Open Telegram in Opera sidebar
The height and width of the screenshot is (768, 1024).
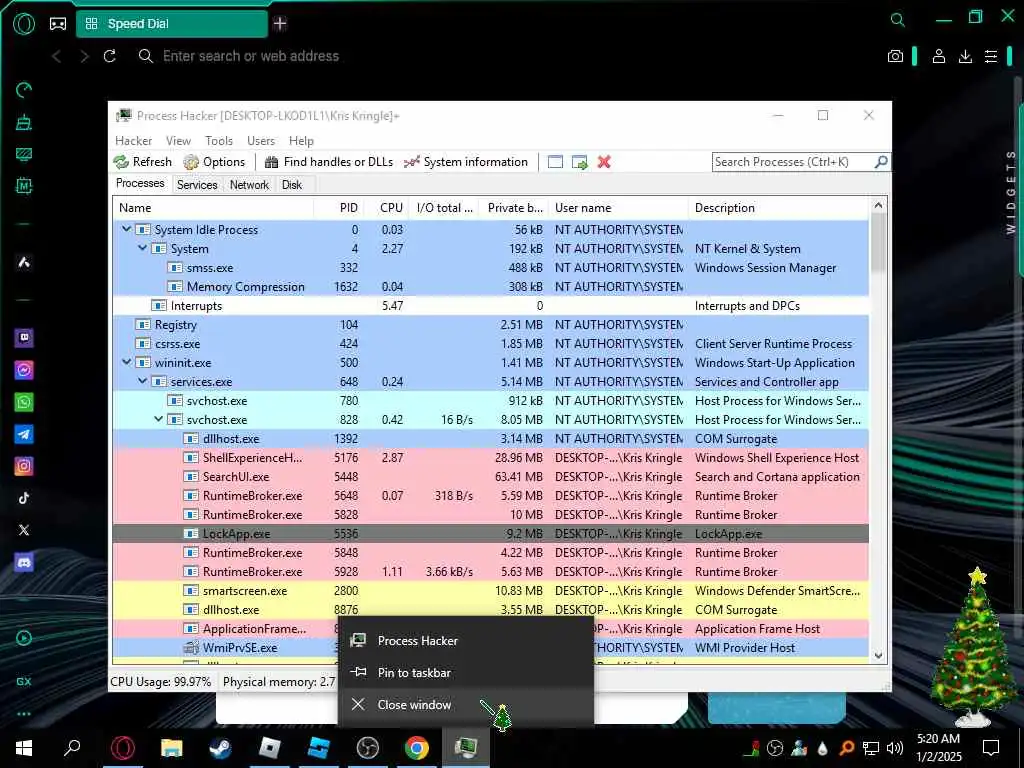point(24,434)
